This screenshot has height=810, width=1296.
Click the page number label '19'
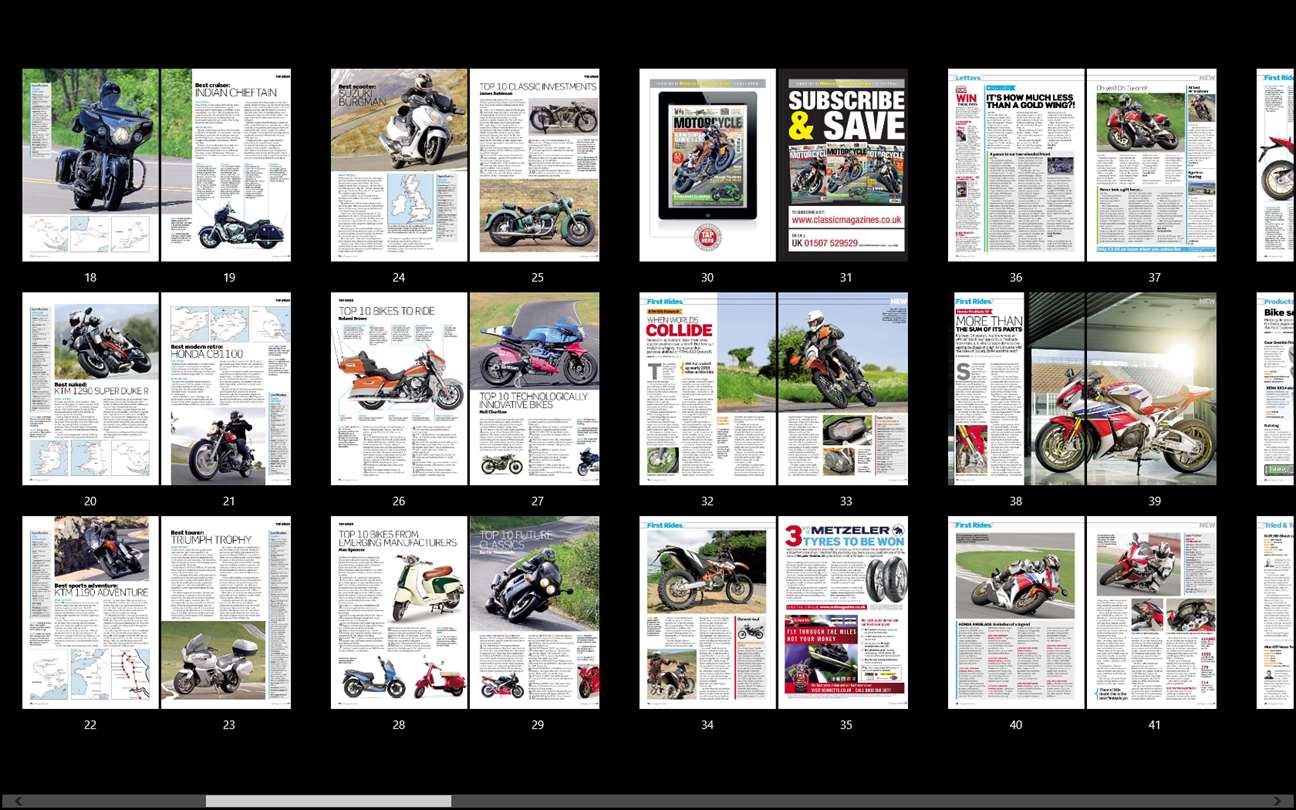tap(229, 277)
